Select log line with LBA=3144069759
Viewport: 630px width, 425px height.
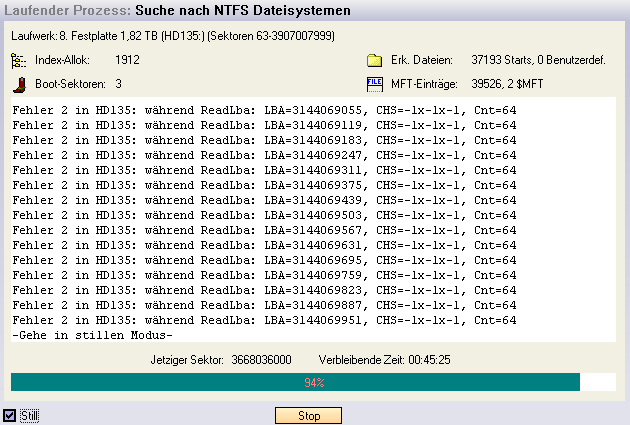tap(264, 275)
